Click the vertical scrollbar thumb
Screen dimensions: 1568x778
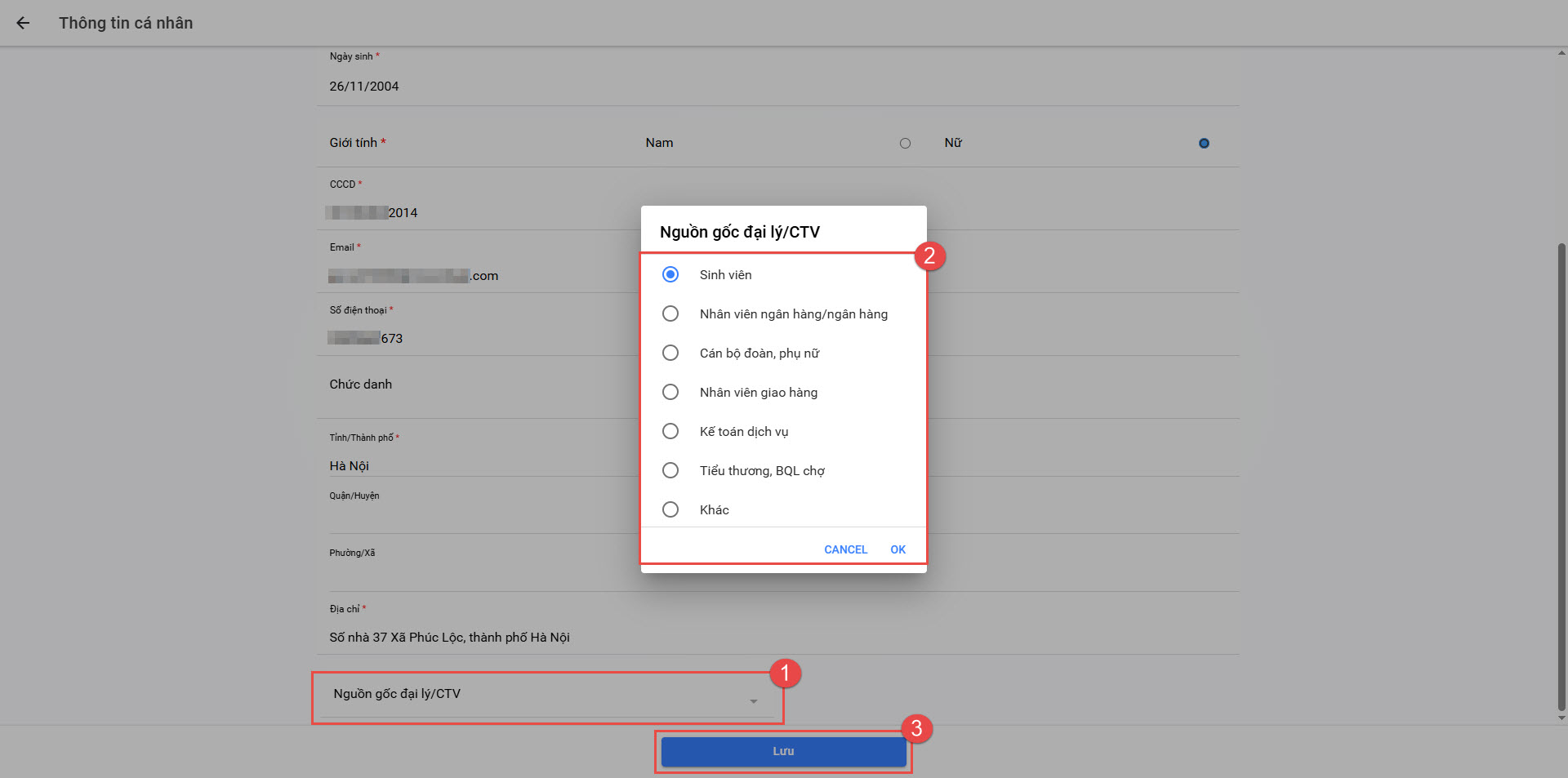click(x=1561, y=473)
